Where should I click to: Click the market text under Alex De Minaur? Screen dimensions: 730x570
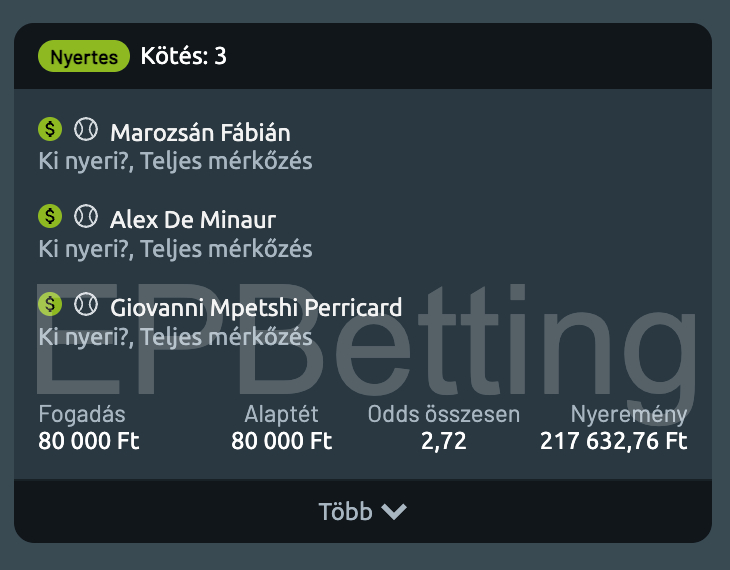point(175,248)
